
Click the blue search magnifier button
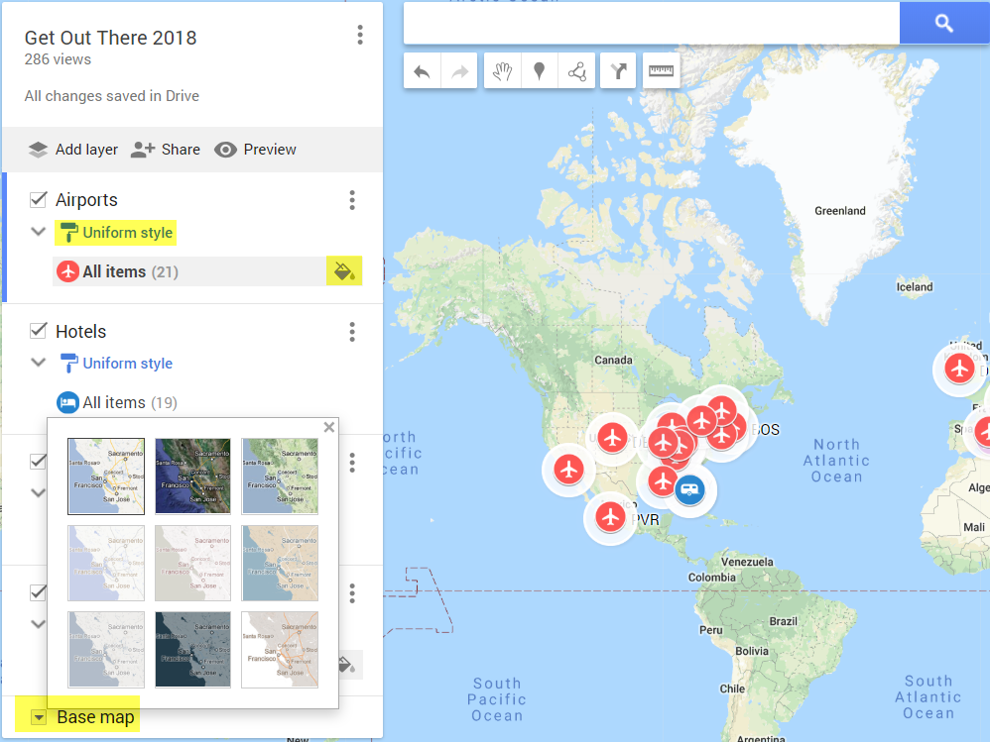pyautogui.click(x=944, y=23)
